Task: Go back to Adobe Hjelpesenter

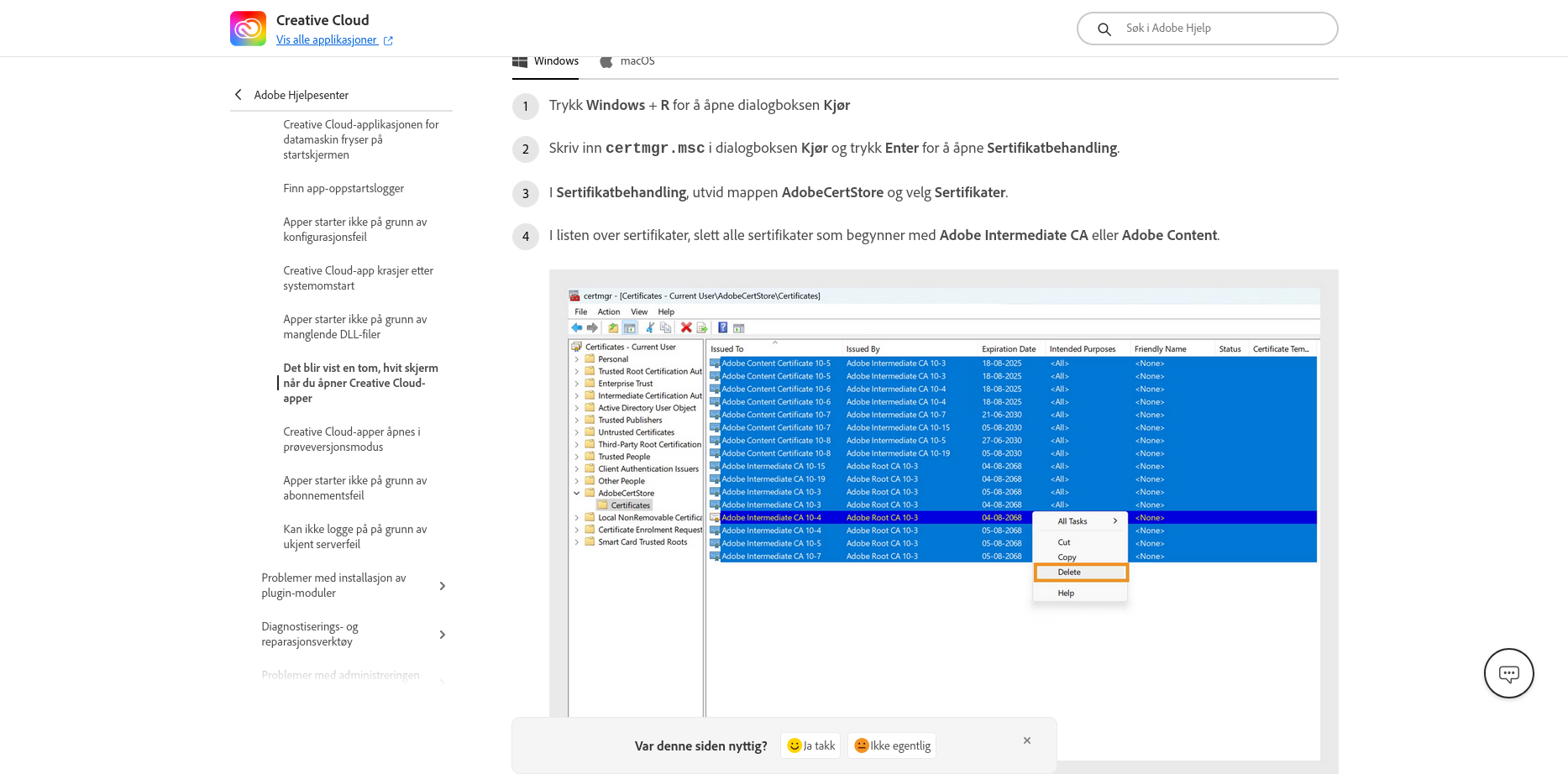Action: click(291, 95)
